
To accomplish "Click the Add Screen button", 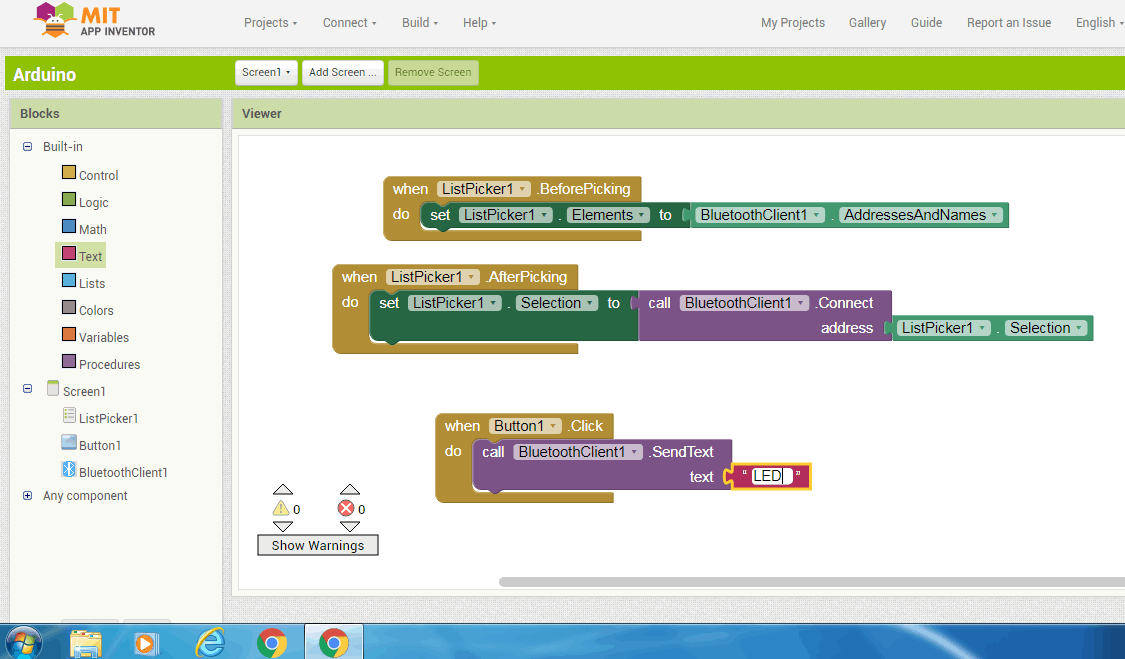I will 342,73.
